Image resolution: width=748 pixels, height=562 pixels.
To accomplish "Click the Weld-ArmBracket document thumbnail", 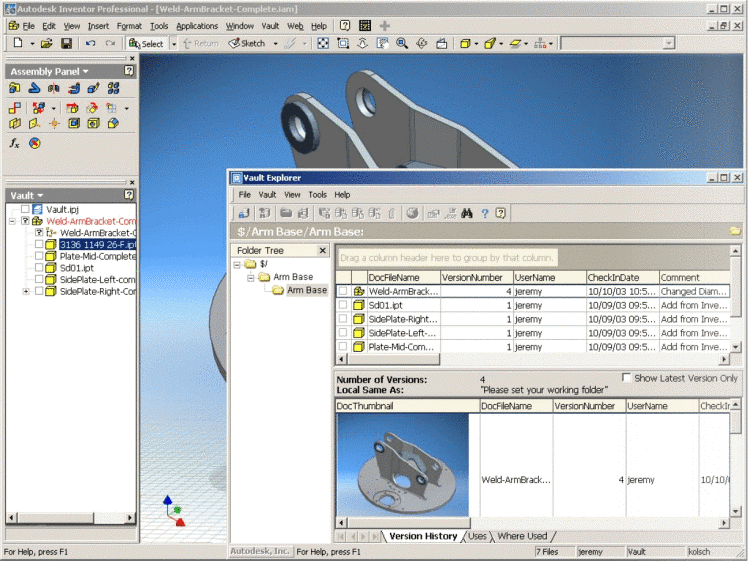I will click(x=403, y=465).
